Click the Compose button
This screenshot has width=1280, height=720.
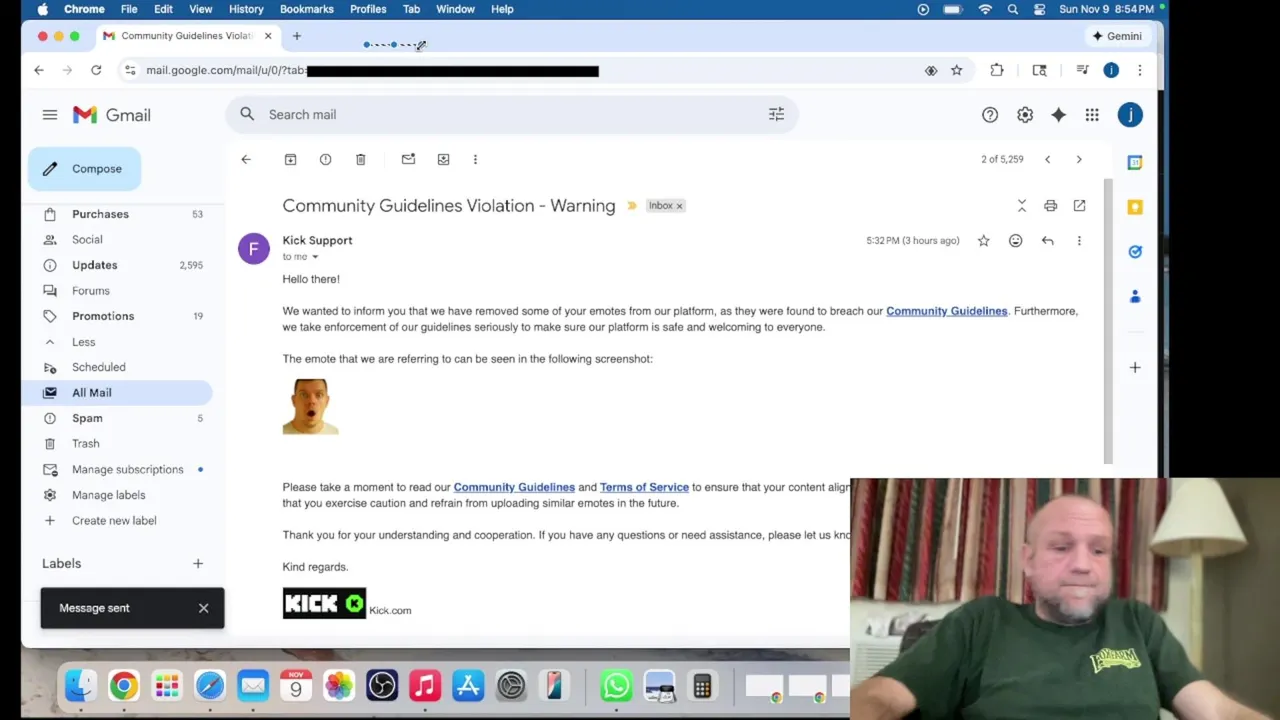click(x=84, y=169)
